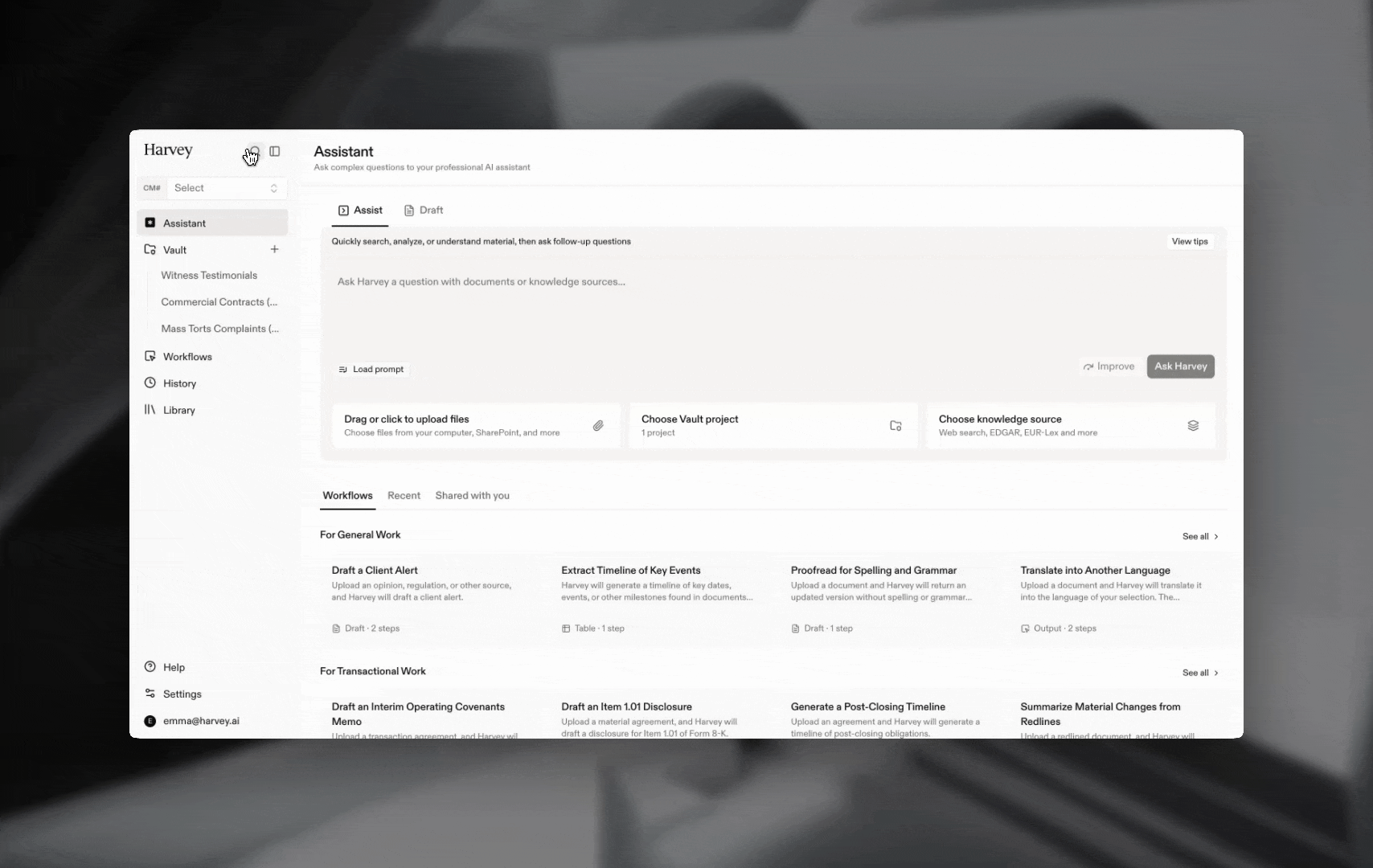Click the chevron next to General Work See all
The height and width of the screenshot is (868, 1373).
(x=1216, y=536)
